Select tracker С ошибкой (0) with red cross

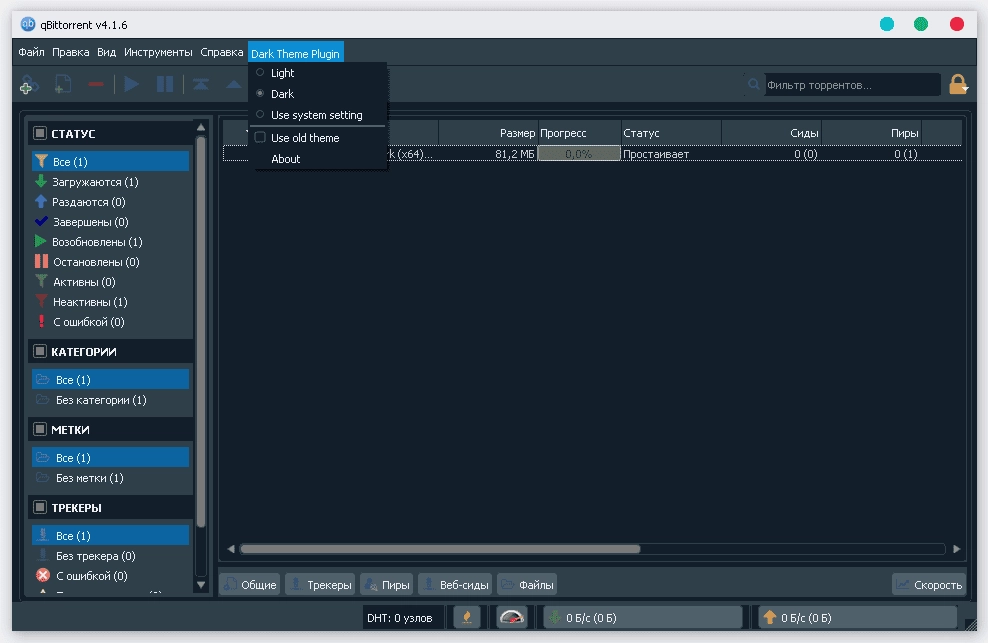click(111, 576)
